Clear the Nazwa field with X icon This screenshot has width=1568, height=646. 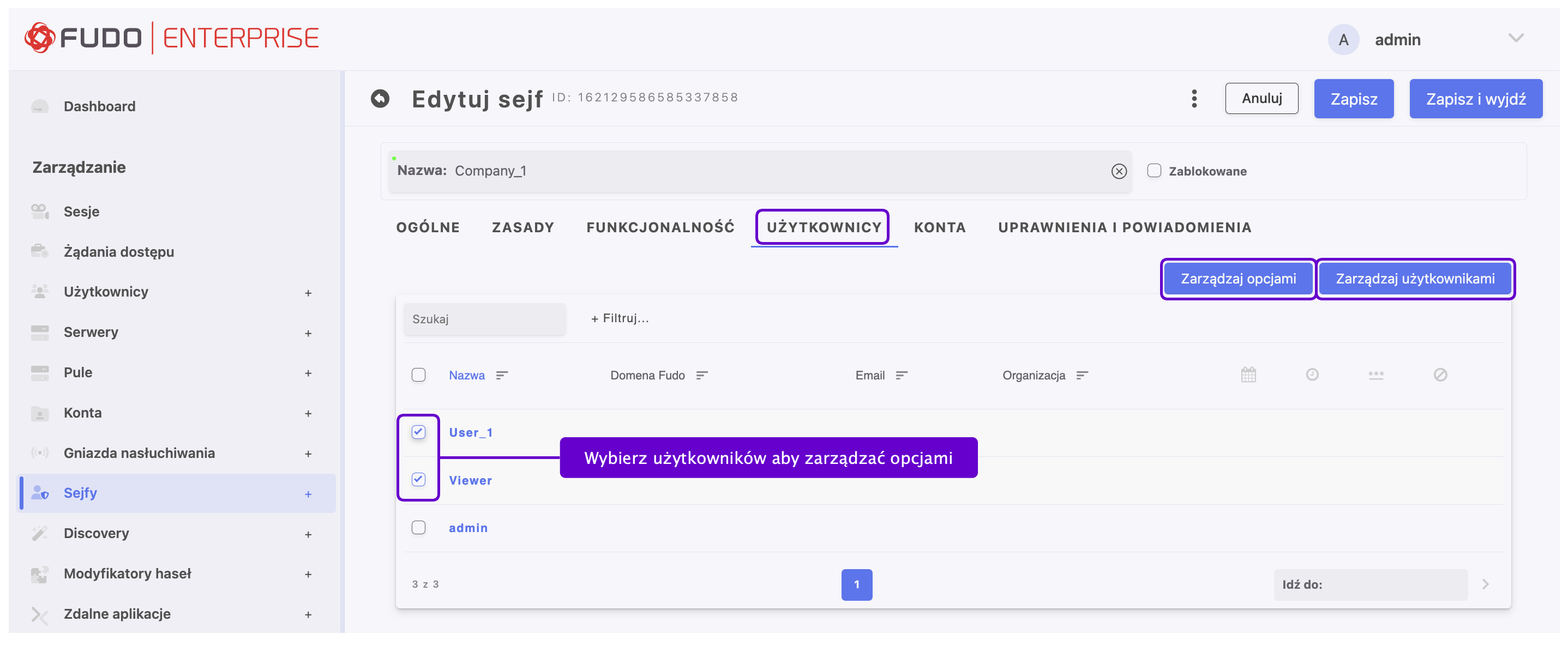[x=1118, y=172]
